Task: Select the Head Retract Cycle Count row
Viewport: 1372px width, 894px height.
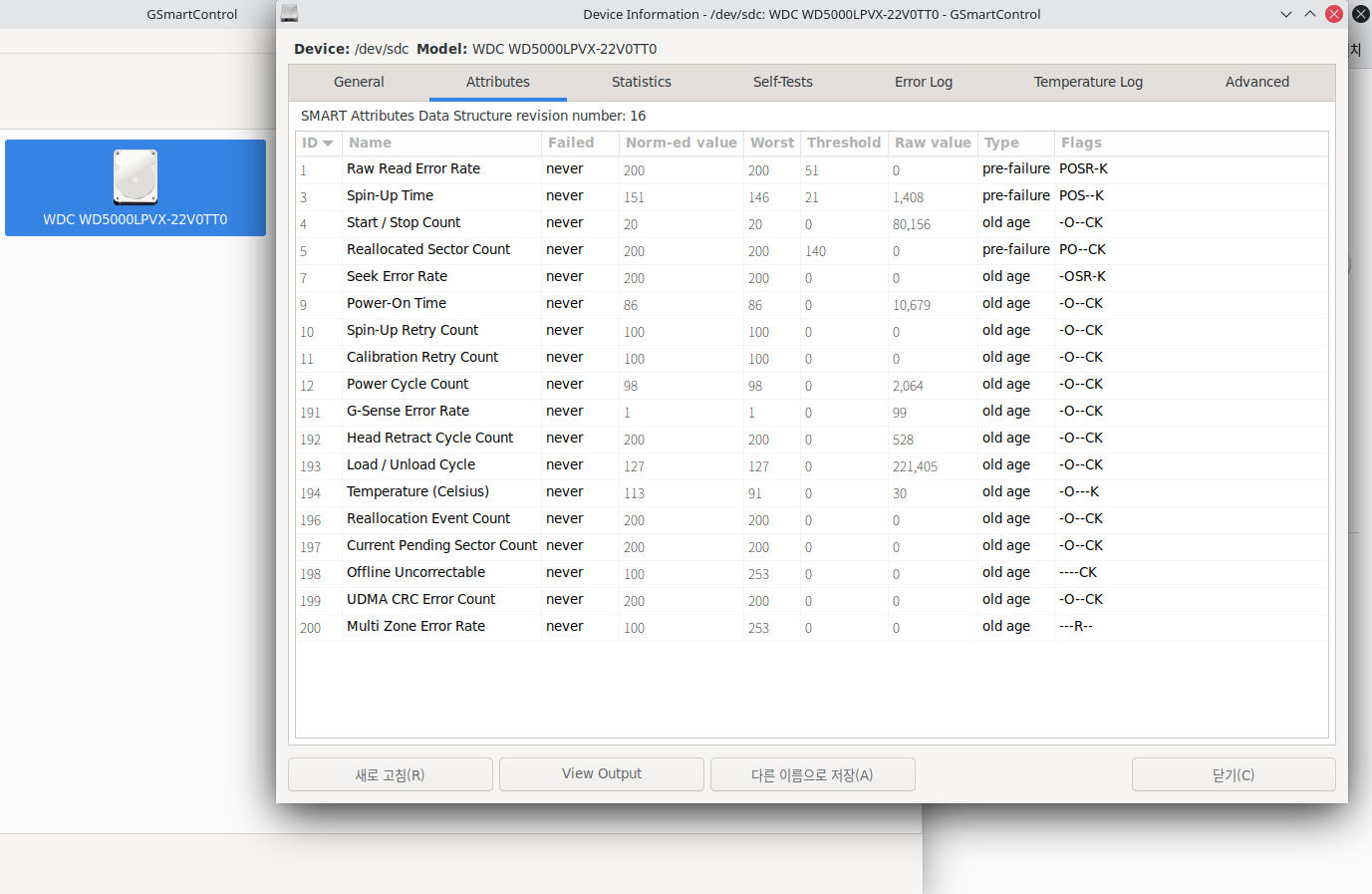Action: click(812, 439)
